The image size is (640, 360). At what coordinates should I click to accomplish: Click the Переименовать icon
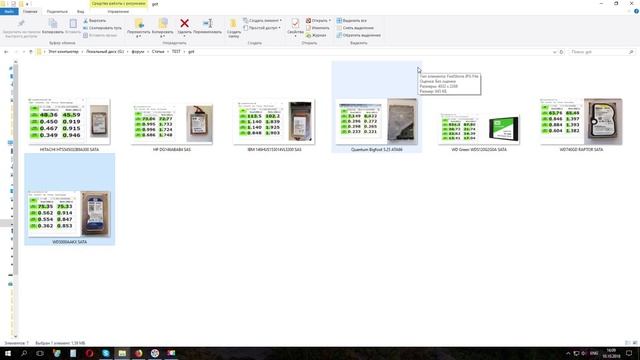(x=207, y=23)
